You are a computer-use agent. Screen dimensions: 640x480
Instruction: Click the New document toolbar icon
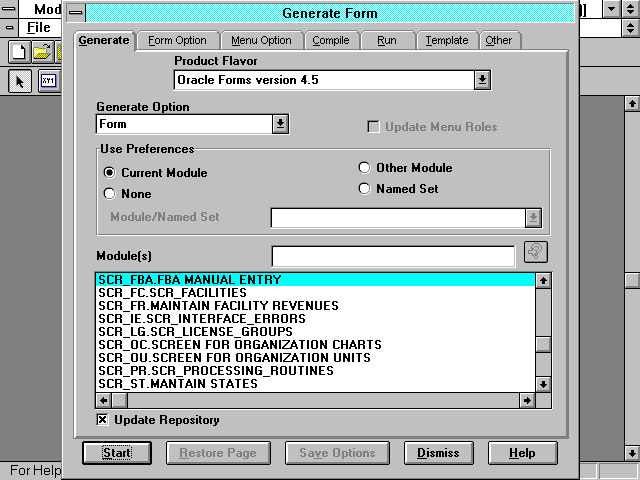(x=19, y=52)
